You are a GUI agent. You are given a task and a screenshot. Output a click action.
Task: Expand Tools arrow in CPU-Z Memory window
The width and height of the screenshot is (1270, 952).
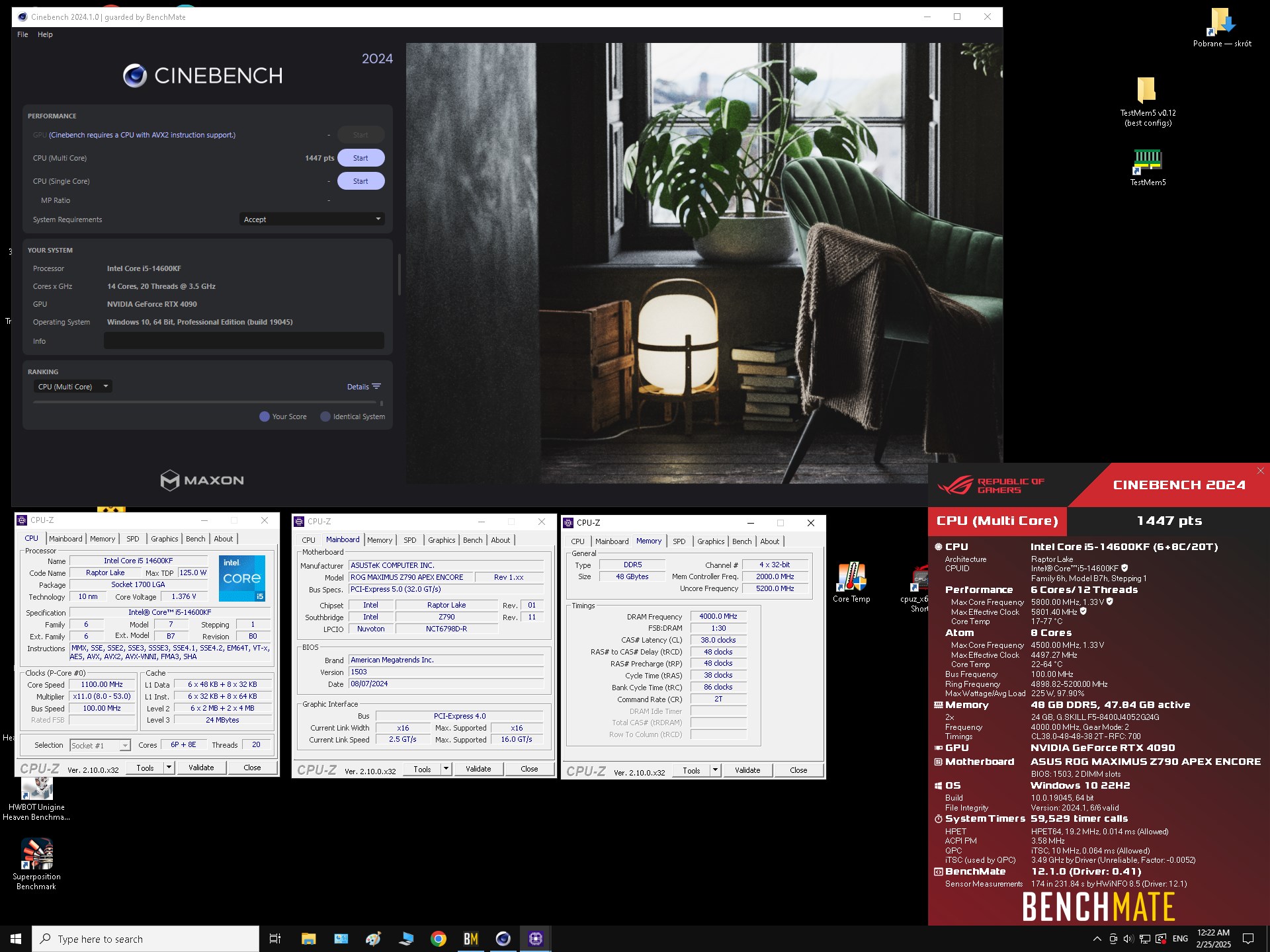click(716, 770)
